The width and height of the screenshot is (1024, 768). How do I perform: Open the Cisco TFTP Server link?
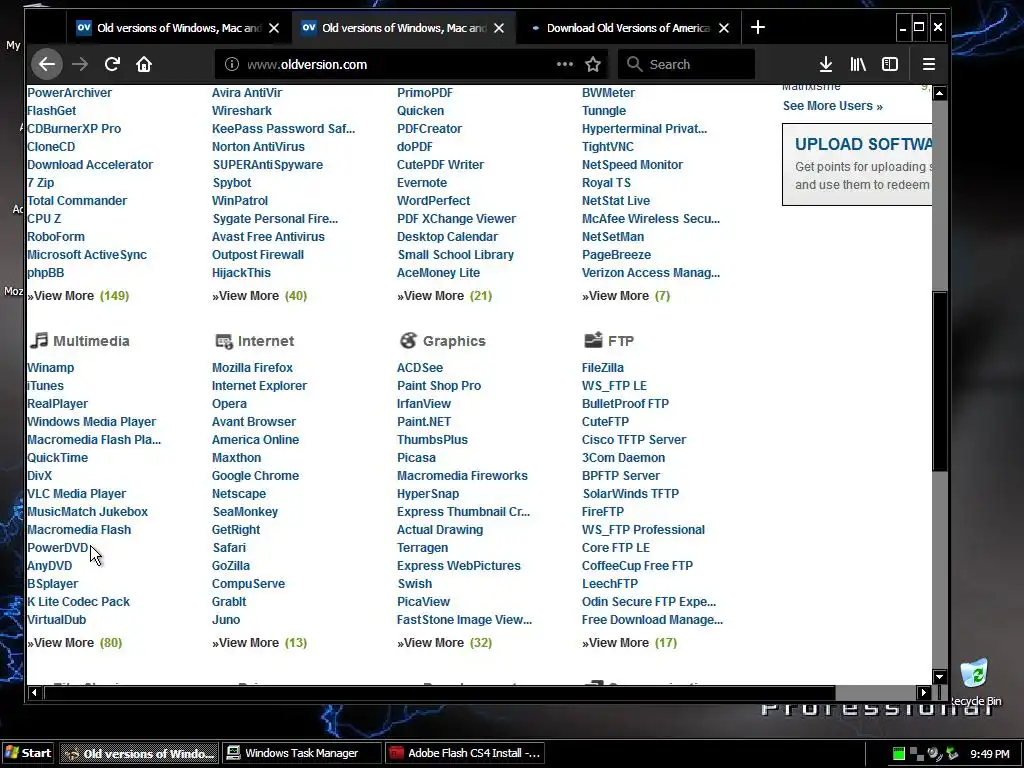(633, 440)
